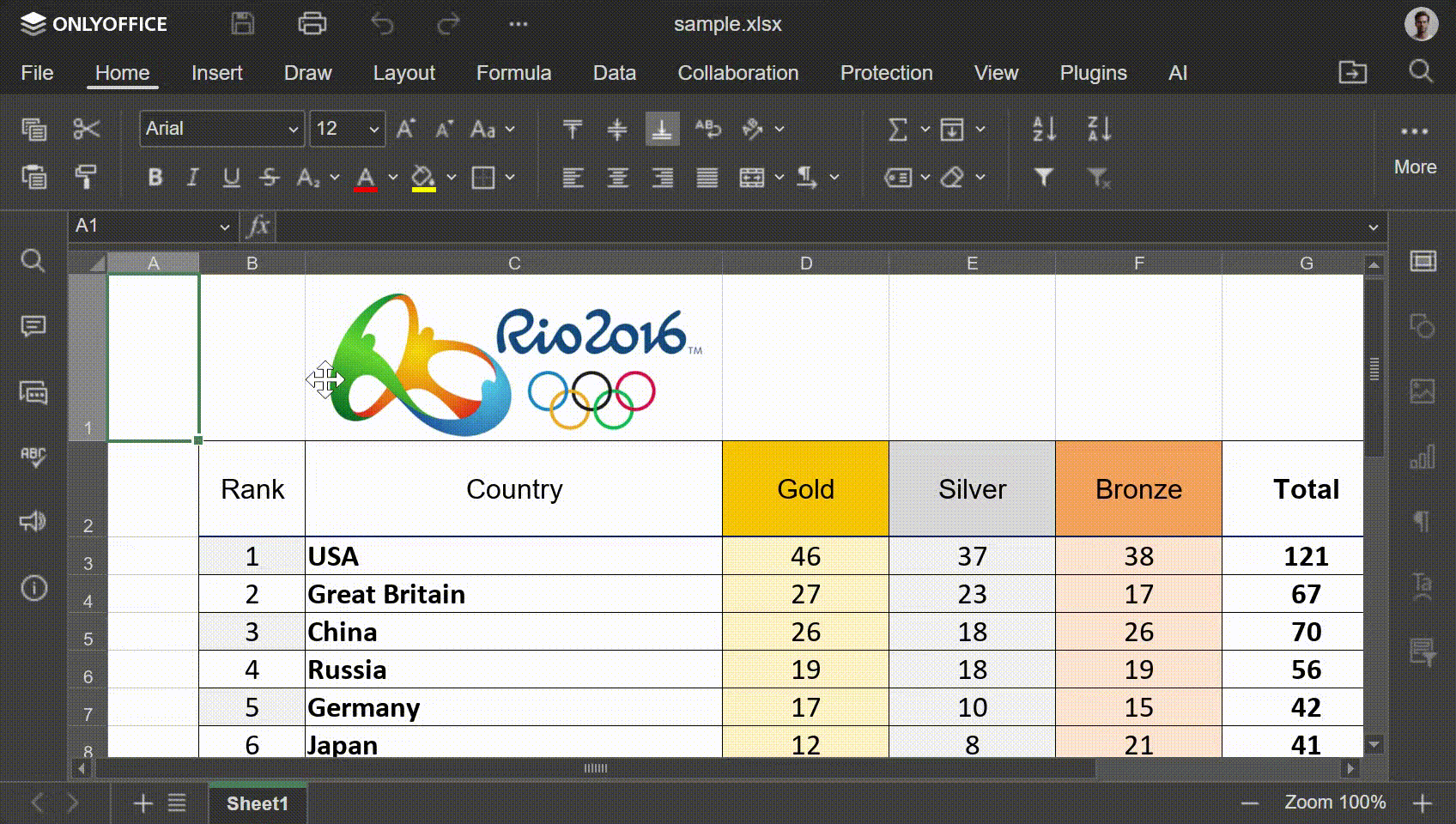The height and width of the screenshot is (824, 1456).
Task: Click the Print icon
Action: pos(312,24)
